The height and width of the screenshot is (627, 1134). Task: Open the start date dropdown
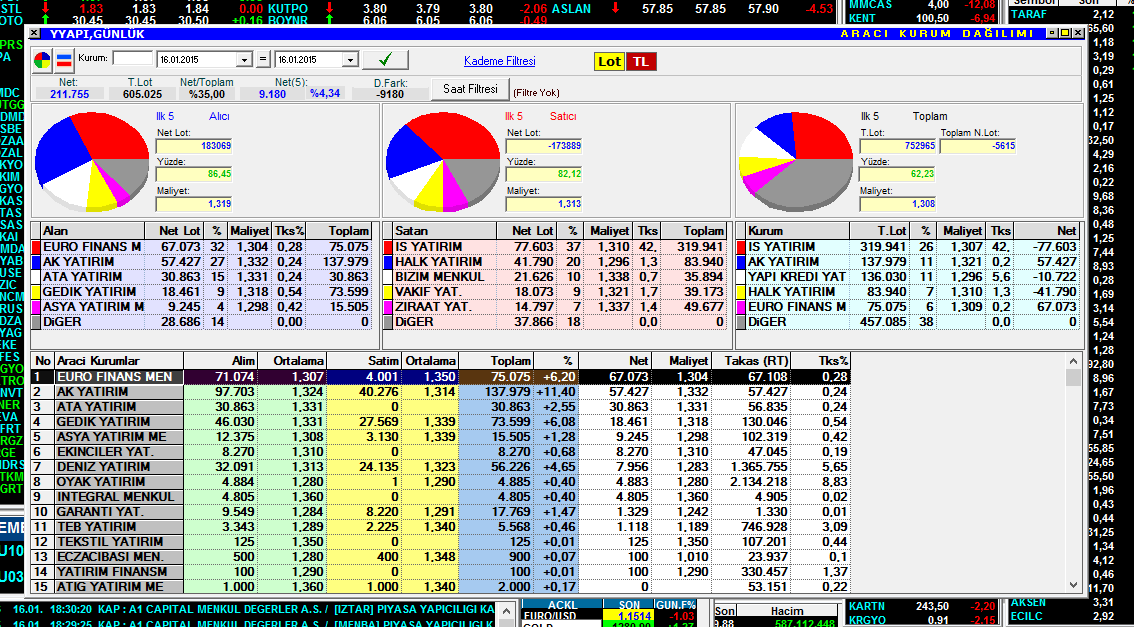[x=245, y=60]
